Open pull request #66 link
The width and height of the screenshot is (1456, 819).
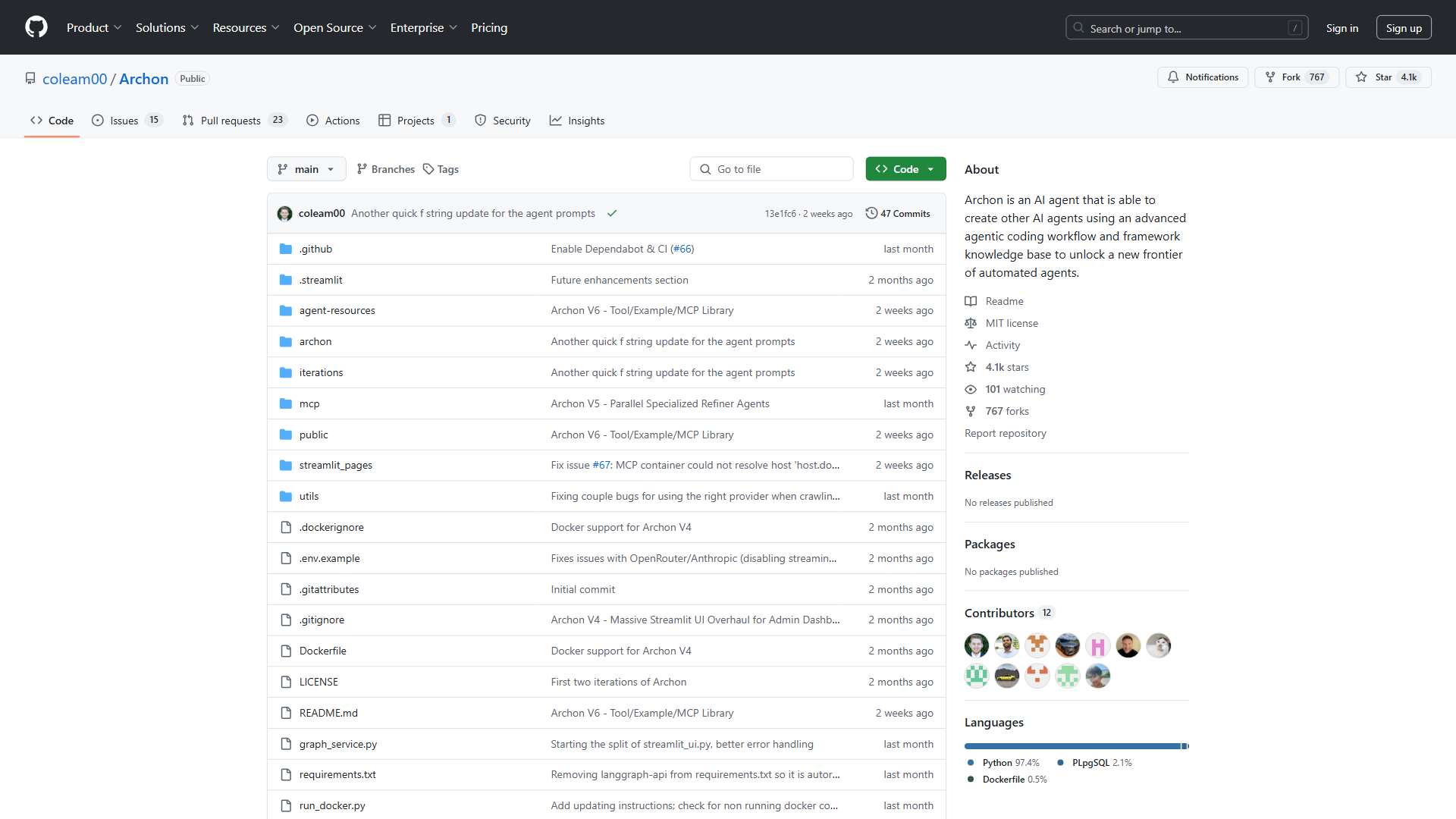click(x=682, y=249)
